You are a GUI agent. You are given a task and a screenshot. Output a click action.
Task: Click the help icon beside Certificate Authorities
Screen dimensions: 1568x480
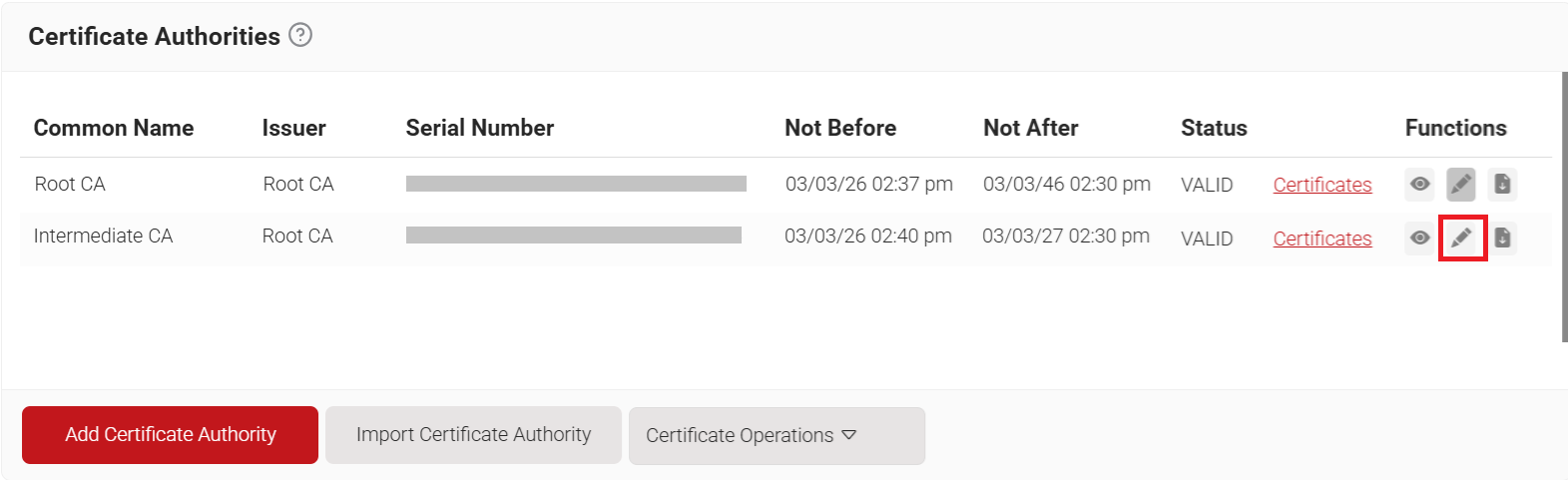point(300,36)
